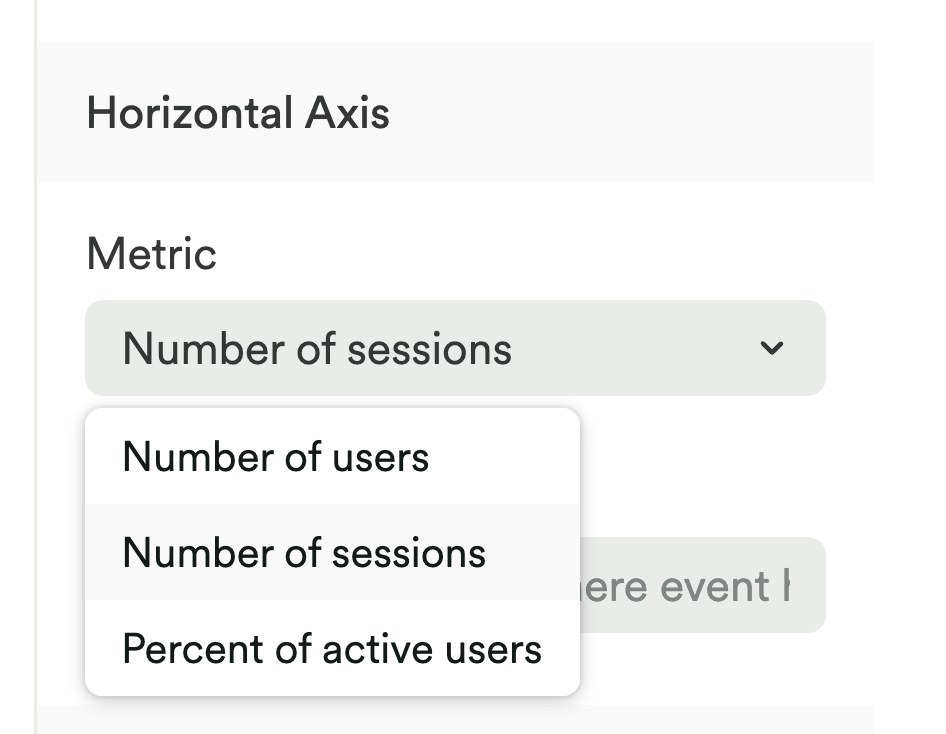This screenshot has width=946, height=734.
Task: Choose "Percent of active users" option
Action: [x=332, y=649]
